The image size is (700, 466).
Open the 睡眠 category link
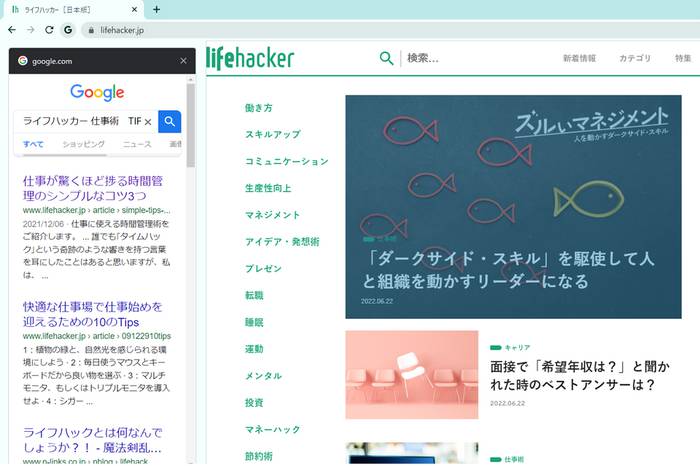[x=254, y=322]
